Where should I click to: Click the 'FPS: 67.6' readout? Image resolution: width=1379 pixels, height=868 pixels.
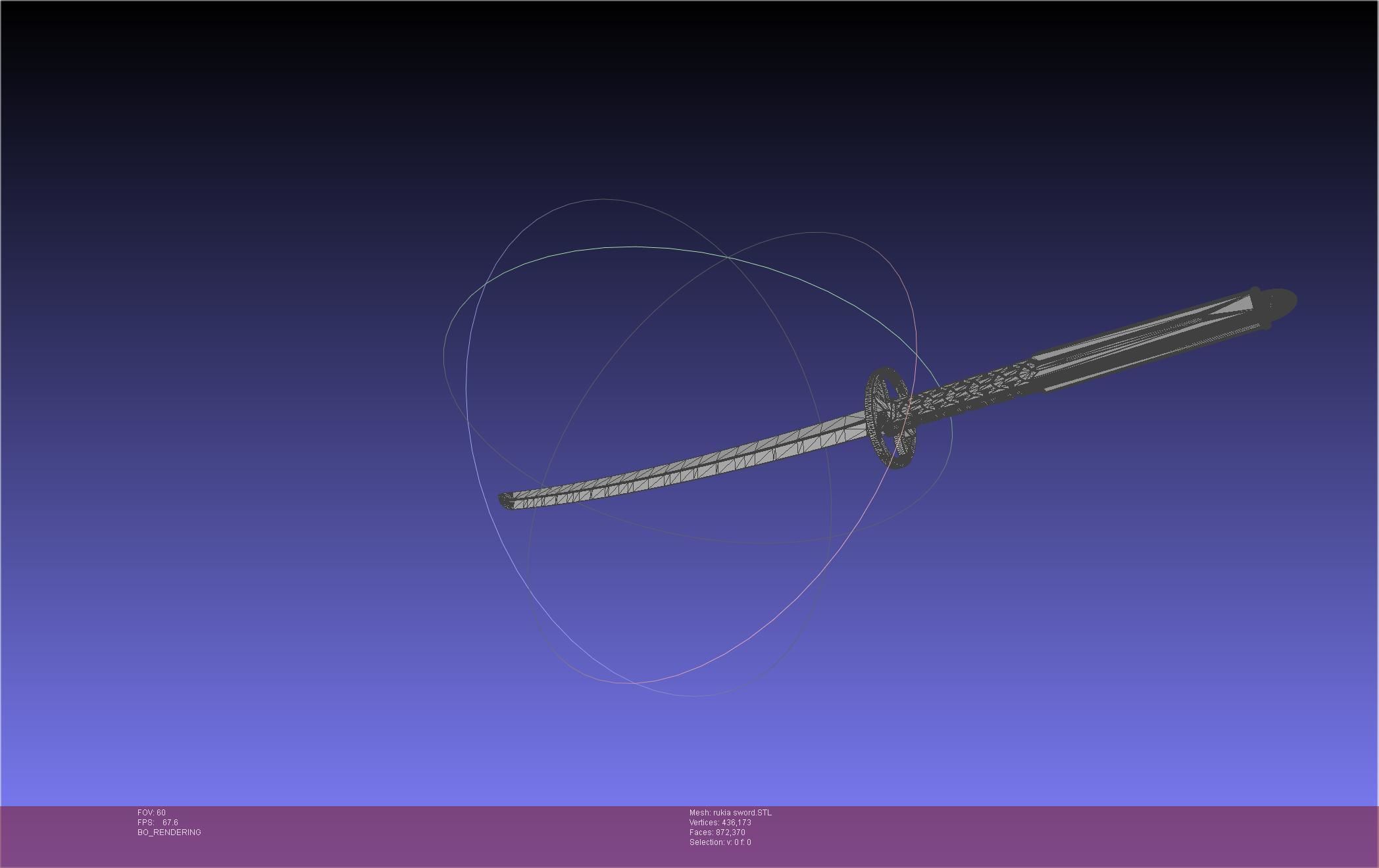click(x=158, y=823)
